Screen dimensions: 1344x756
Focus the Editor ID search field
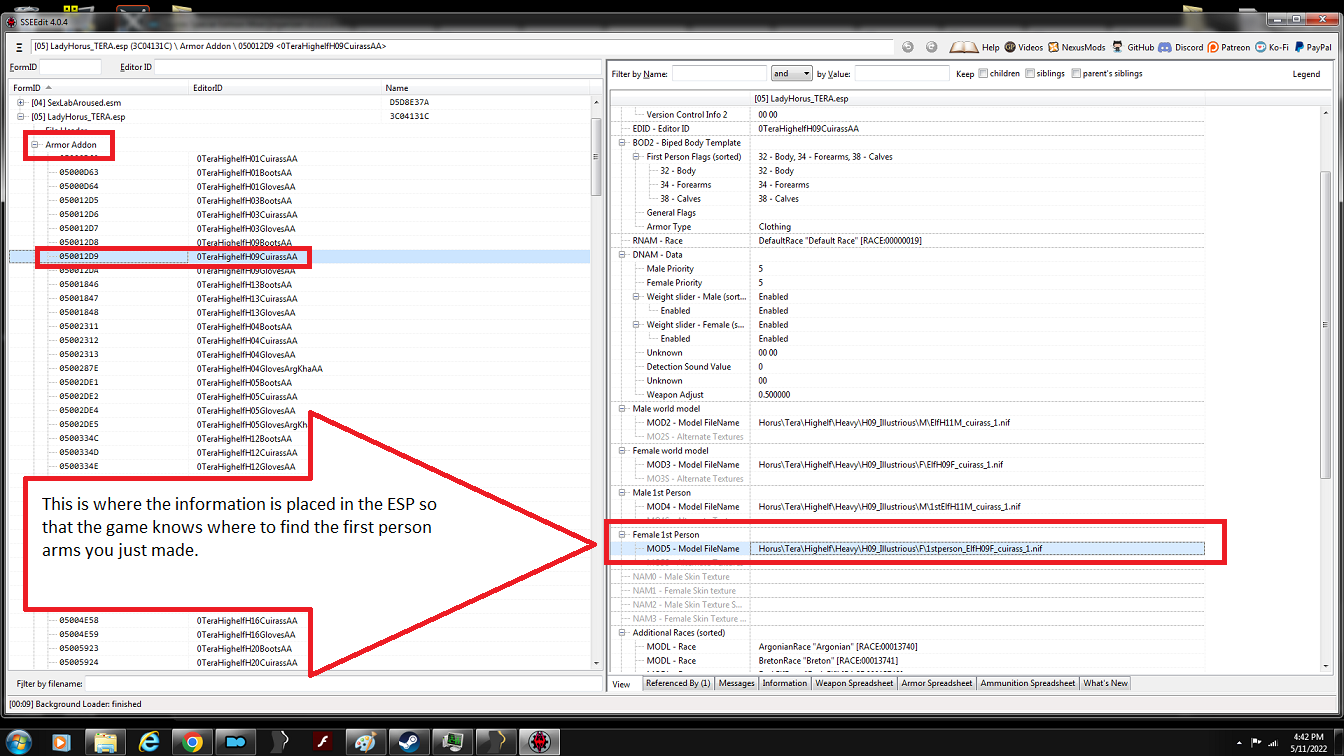pyautogui.click(x=377, y=67)
